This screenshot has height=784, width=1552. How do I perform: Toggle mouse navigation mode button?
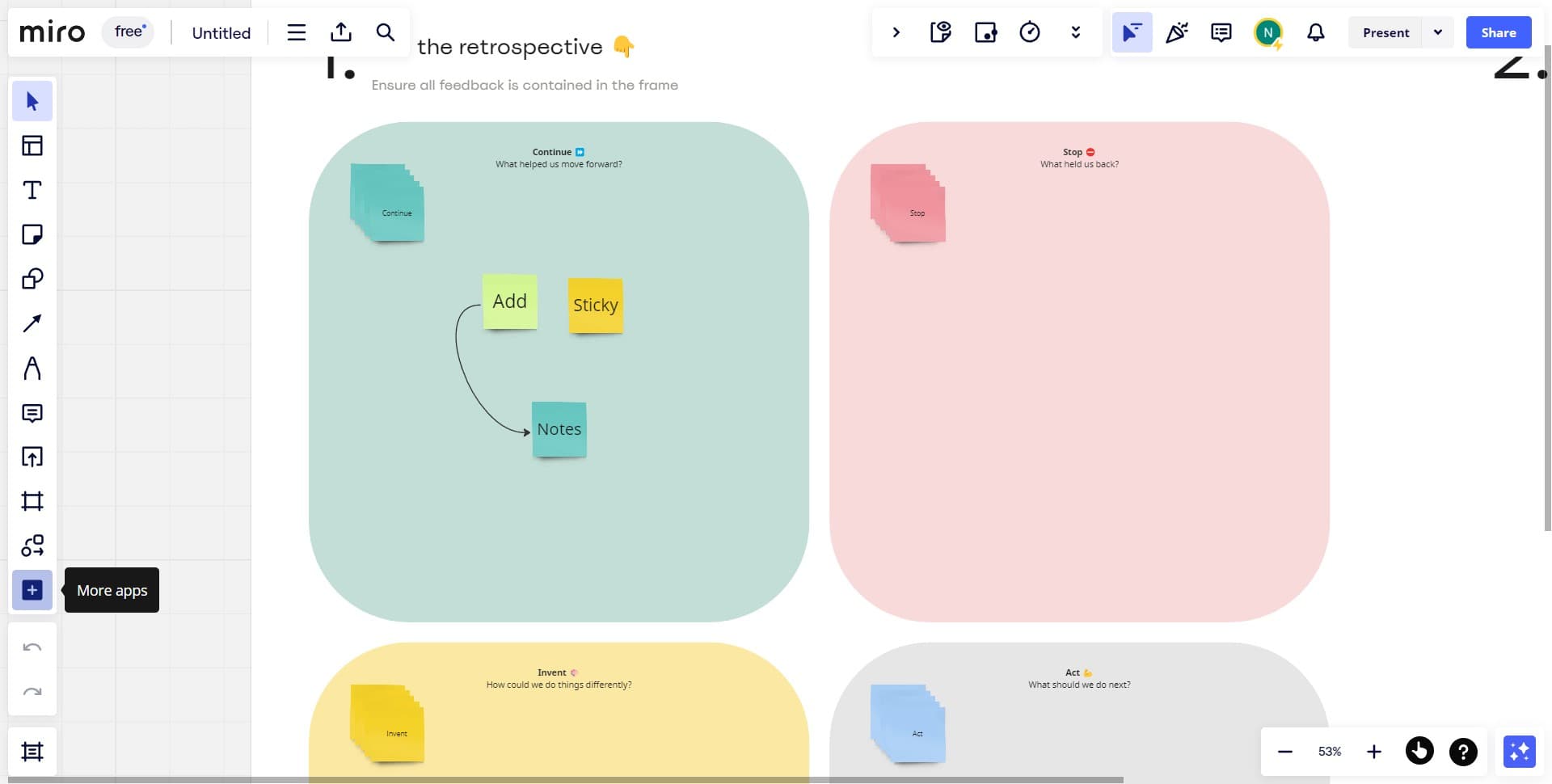pyautogui.click(x=1419, y=752)
